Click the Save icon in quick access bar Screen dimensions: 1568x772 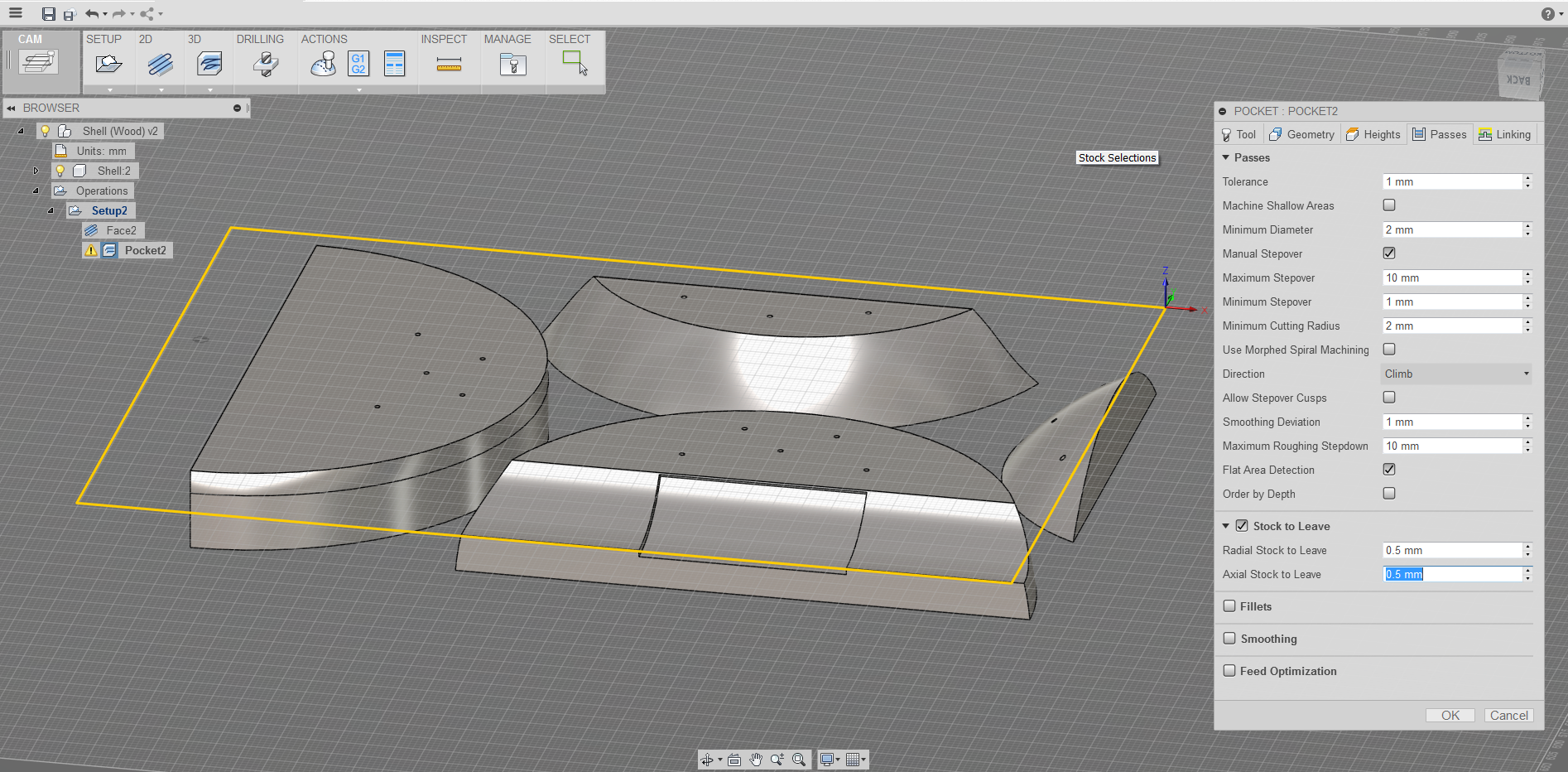point(49,14)
